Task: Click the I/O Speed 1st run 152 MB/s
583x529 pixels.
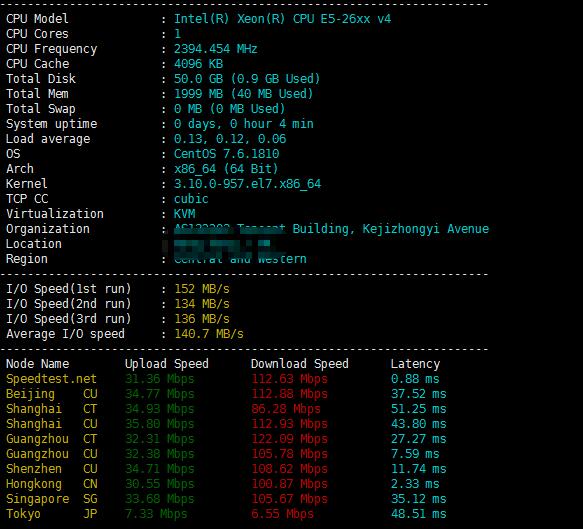Action: pos(202,288)
